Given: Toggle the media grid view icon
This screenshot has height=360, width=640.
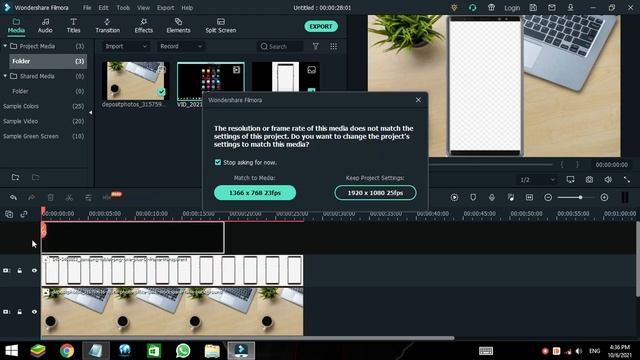Looking at the screenshot, I should [333, 47].
